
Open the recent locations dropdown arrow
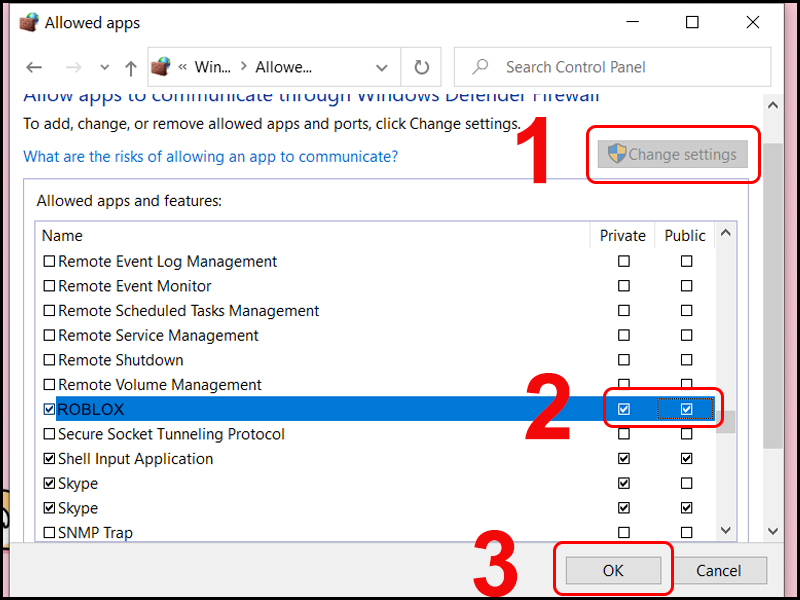105,67
